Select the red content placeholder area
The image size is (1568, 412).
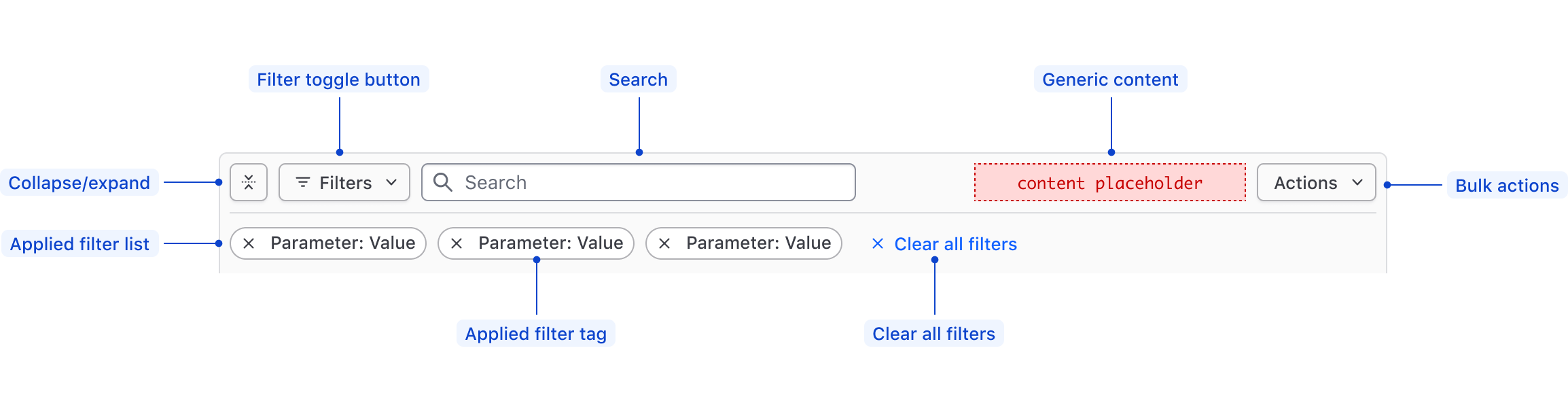click(x=1109, y=182)
